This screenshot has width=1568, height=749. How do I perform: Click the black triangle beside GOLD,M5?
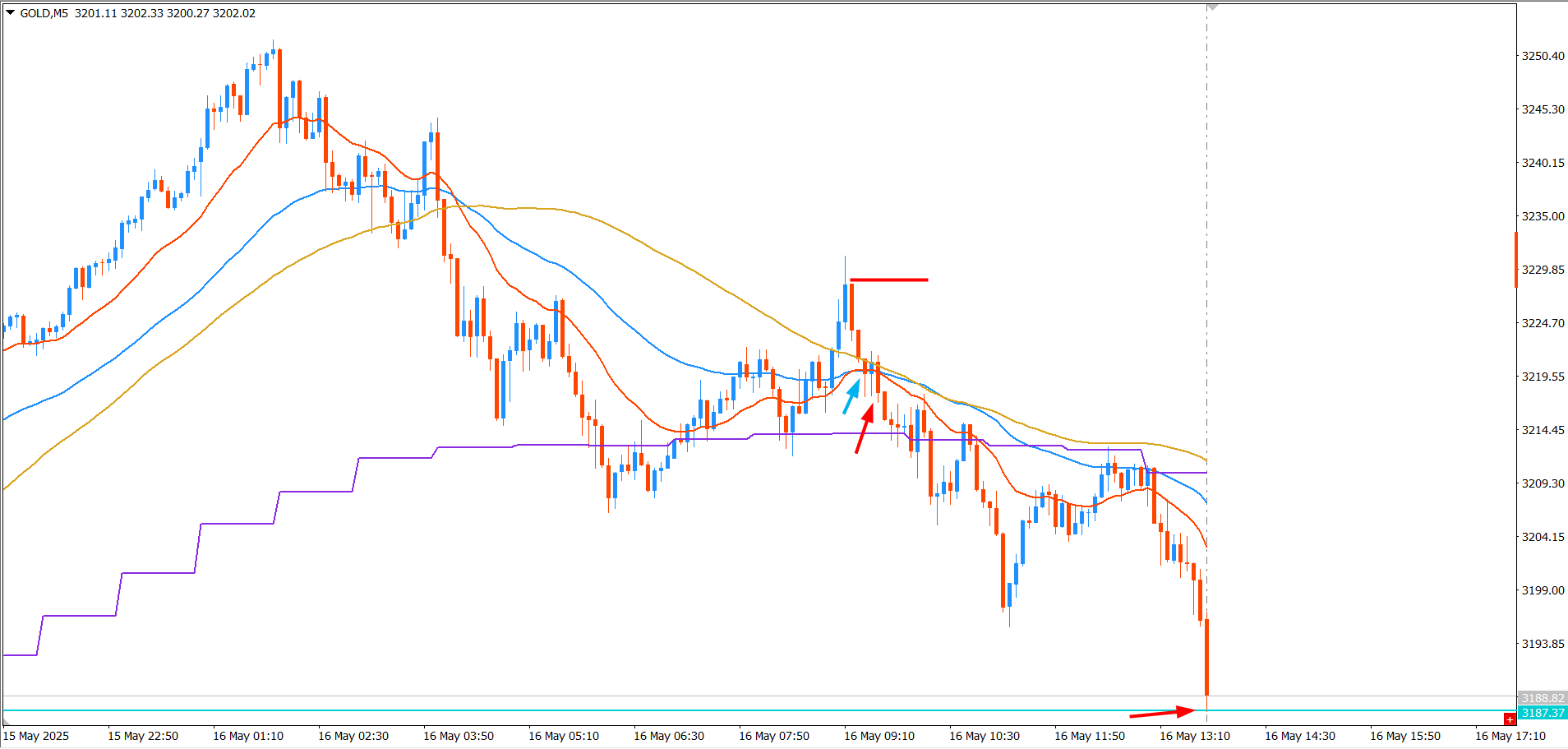point(11,12)
